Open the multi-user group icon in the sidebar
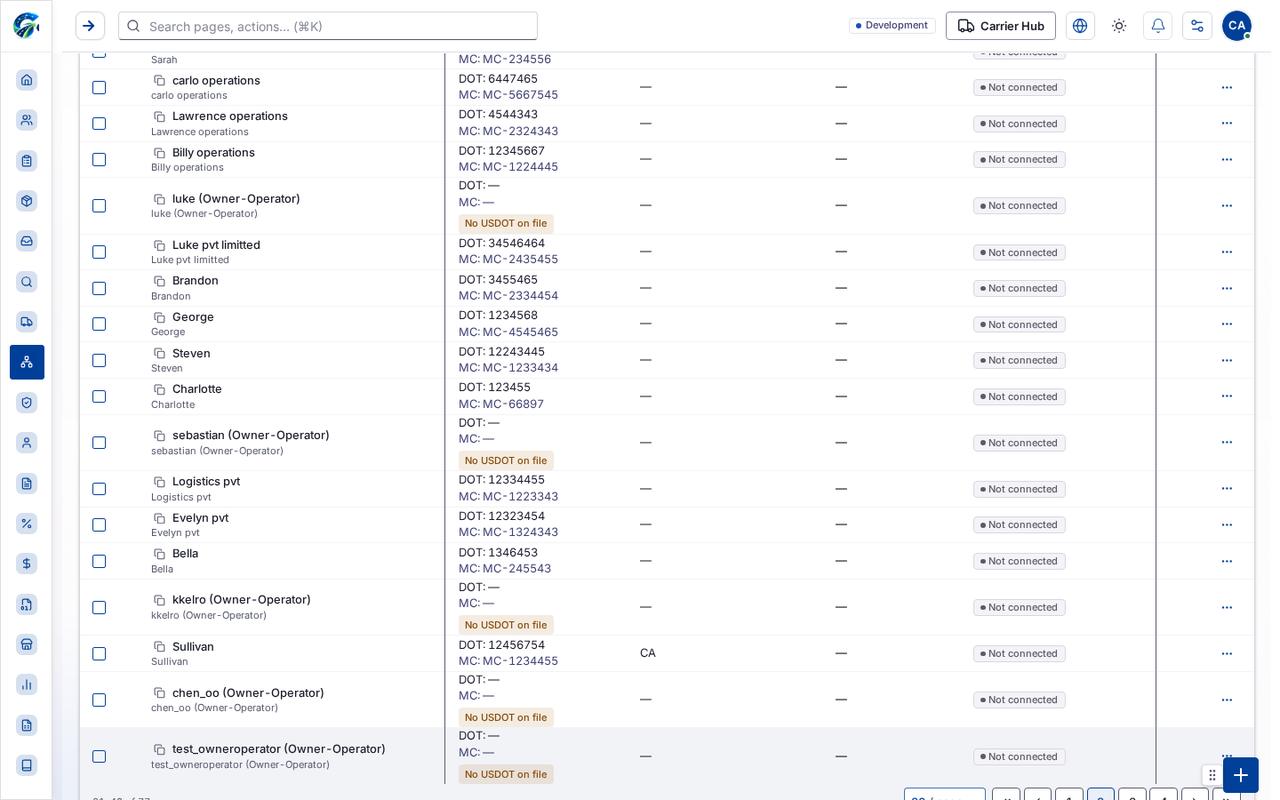 [x=27, y=120]
